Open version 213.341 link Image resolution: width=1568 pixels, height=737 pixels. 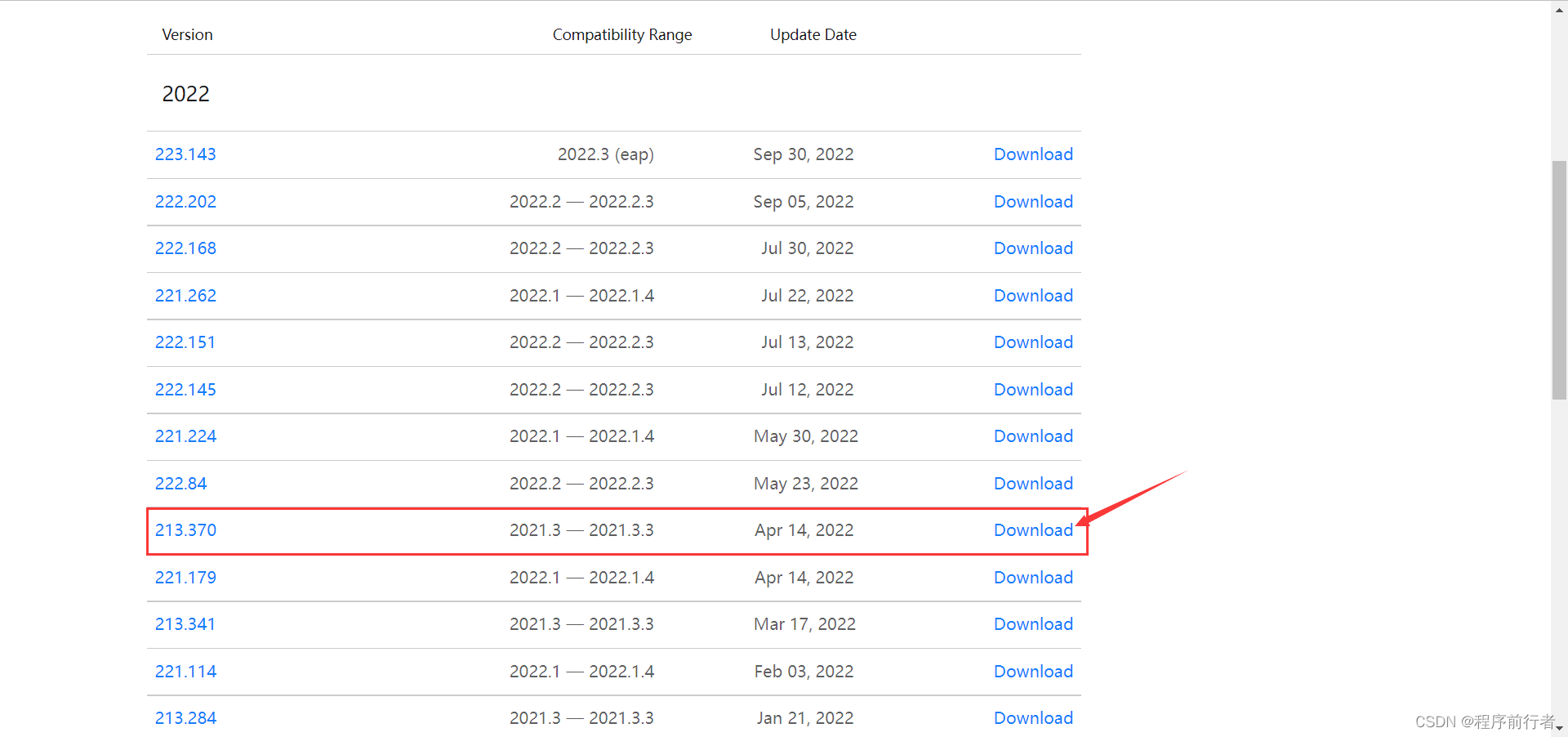click(x=185, y=624)
